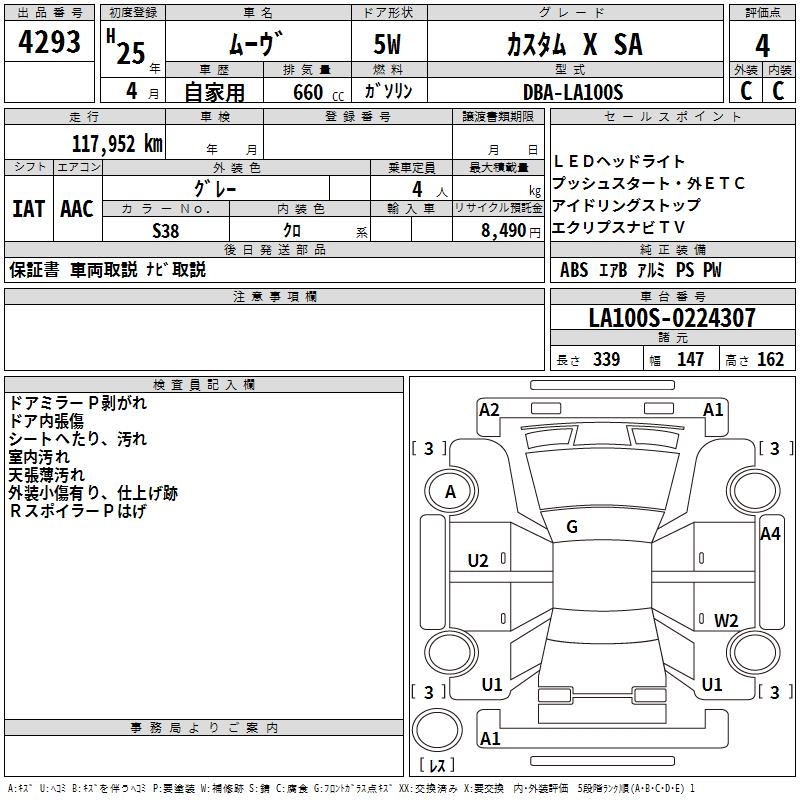Viewport: 800px width, 800px height.
Task: Click the LEDヘッドライト sales point
Action: [x=619, y=161]
